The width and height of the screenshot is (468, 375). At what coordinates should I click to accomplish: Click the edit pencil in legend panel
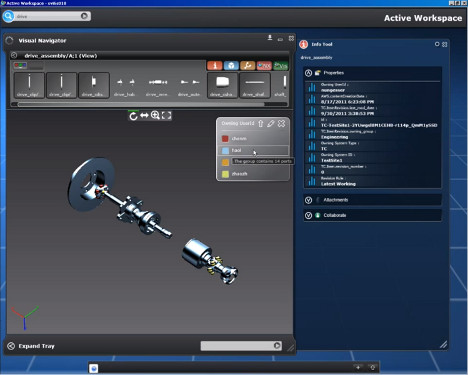tap(271, 124)
